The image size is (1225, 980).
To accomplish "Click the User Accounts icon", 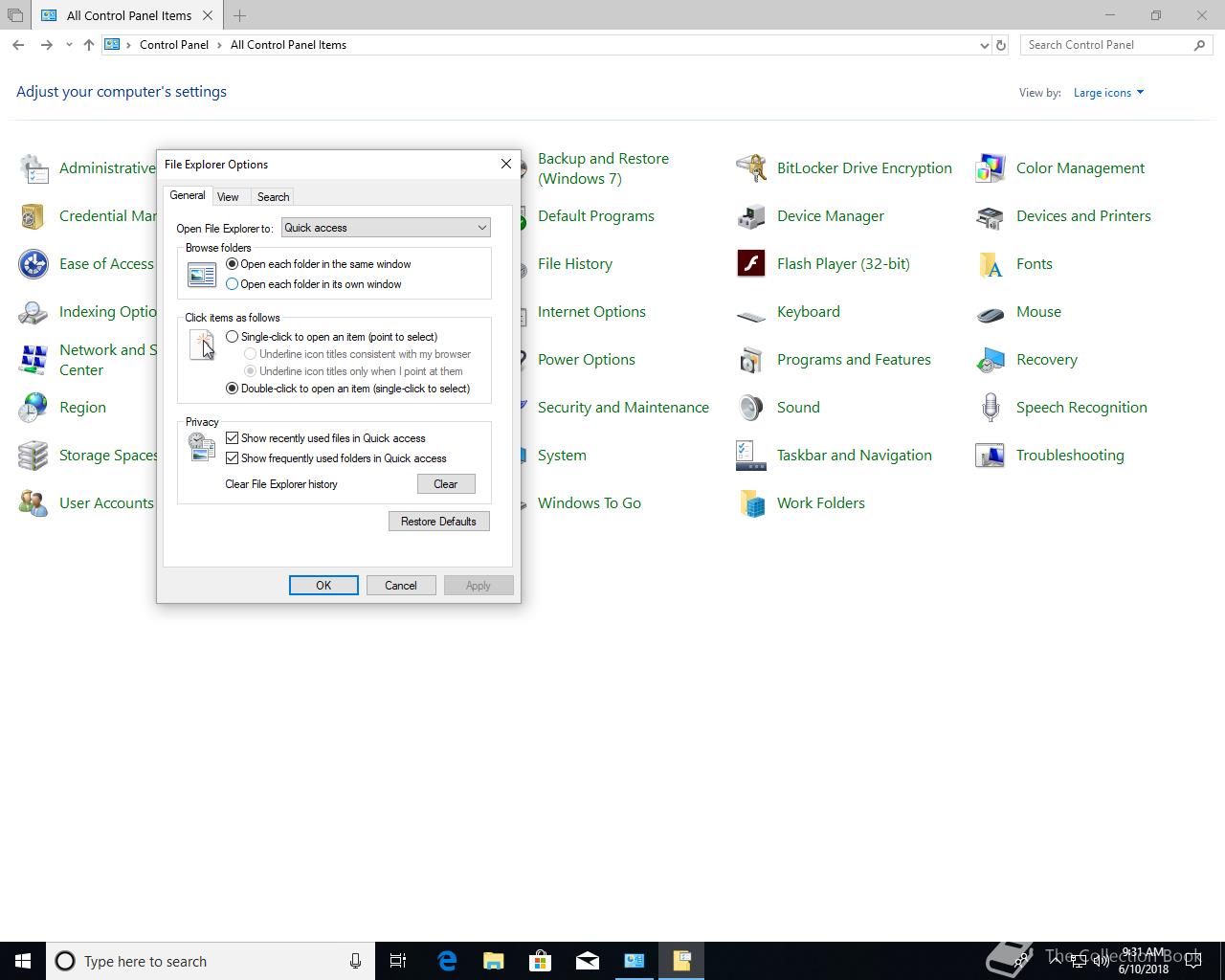I will pyautogui.click(x=33, y=503).
